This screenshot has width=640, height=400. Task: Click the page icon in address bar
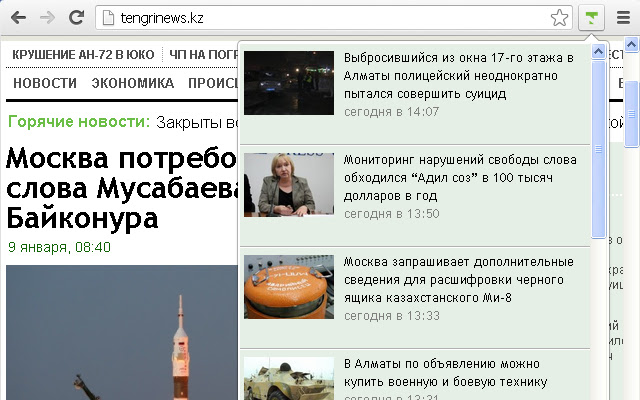pyautogui.click(x=108, y=18)
